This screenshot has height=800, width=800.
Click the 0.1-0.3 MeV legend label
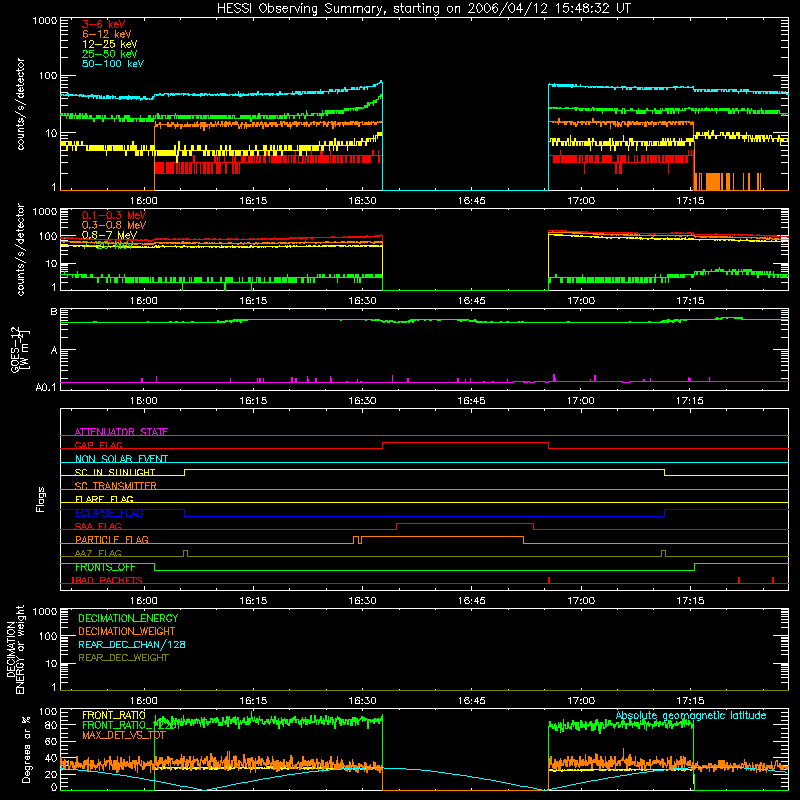(x=114, y=215)
